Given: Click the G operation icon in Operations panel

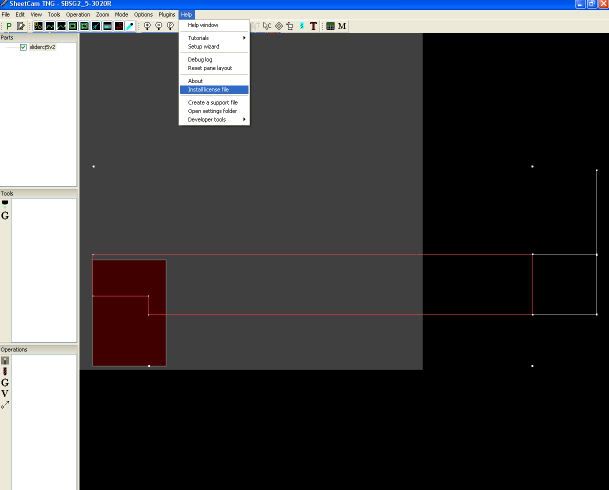Looking at the screenshot, I should 5,382.
